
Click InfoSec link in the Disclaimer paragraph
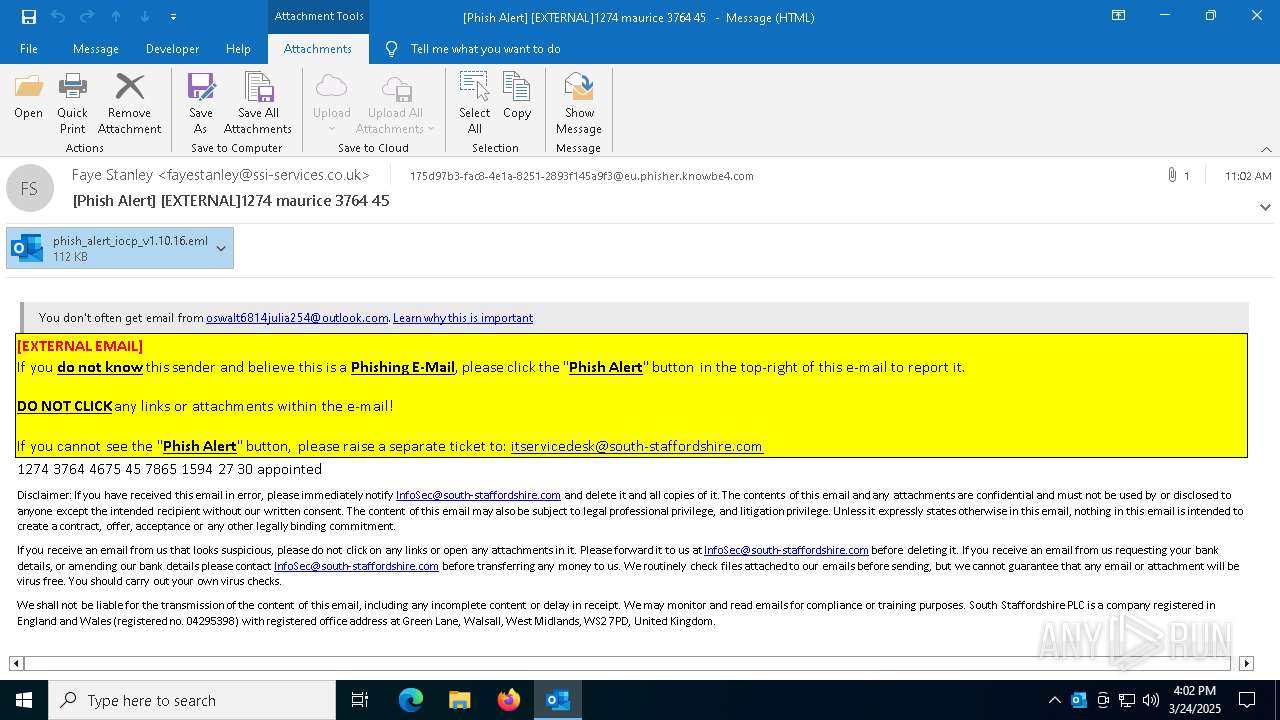point(478,495)
